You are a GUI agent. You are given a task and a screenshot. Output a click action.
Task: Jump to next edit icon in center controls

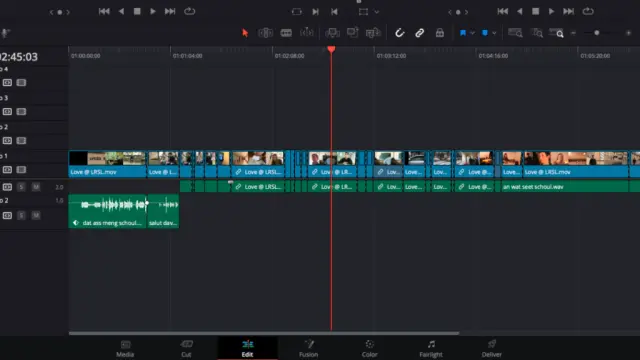click(x=316, y=12)
